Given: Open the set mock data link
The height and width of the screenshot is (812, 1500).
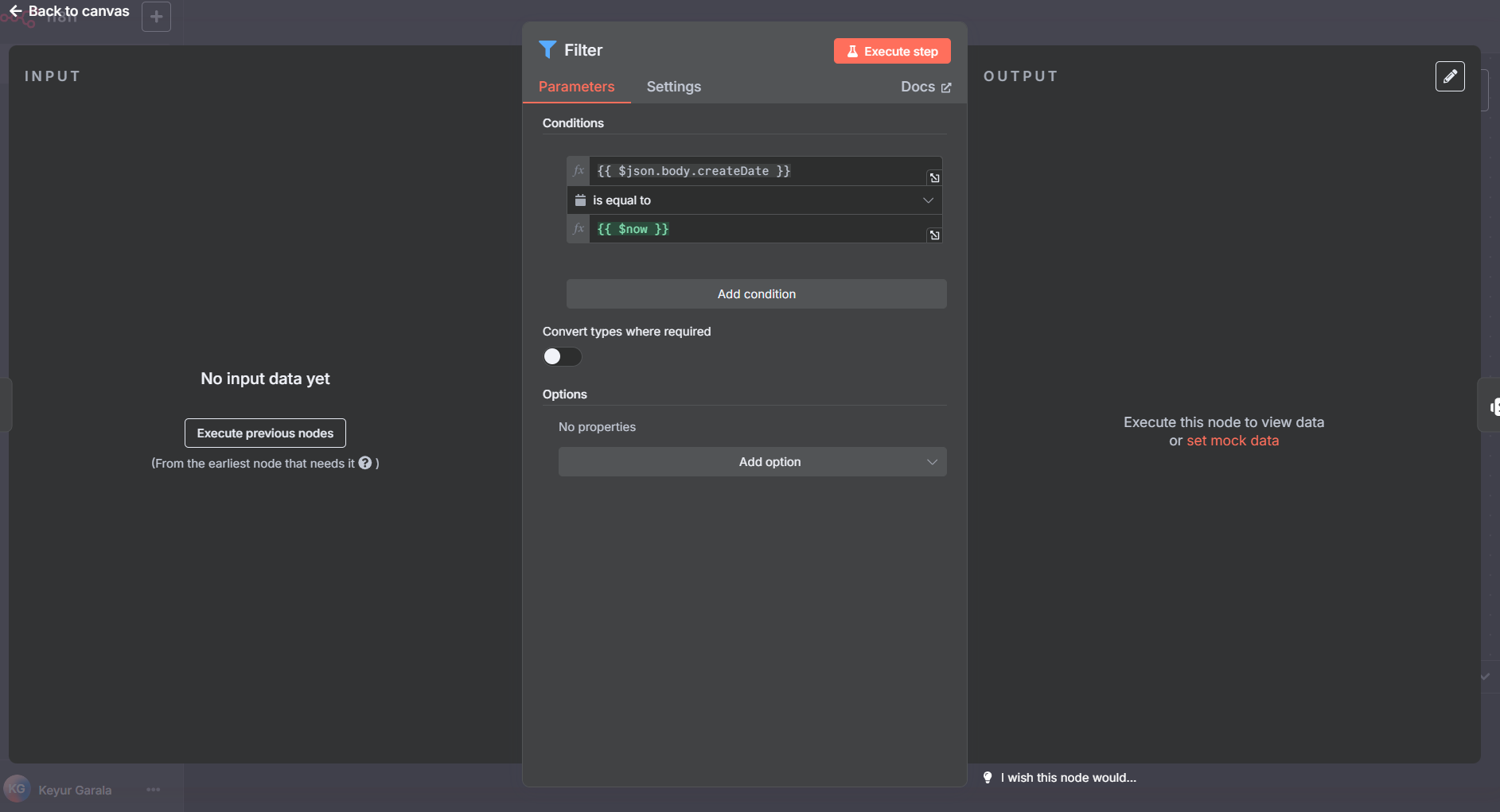Looking at the screenshot, I should pos(1232,441).
